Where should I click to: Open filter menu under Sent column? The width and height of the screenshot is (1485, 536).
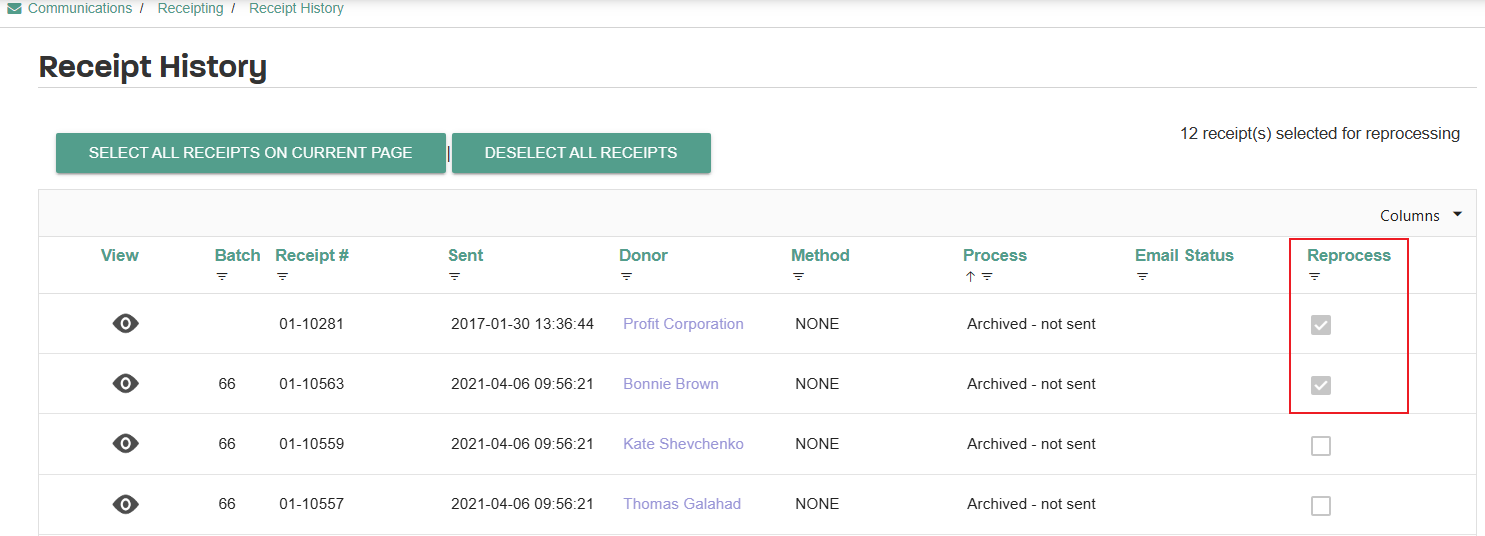tap(454, 277)
